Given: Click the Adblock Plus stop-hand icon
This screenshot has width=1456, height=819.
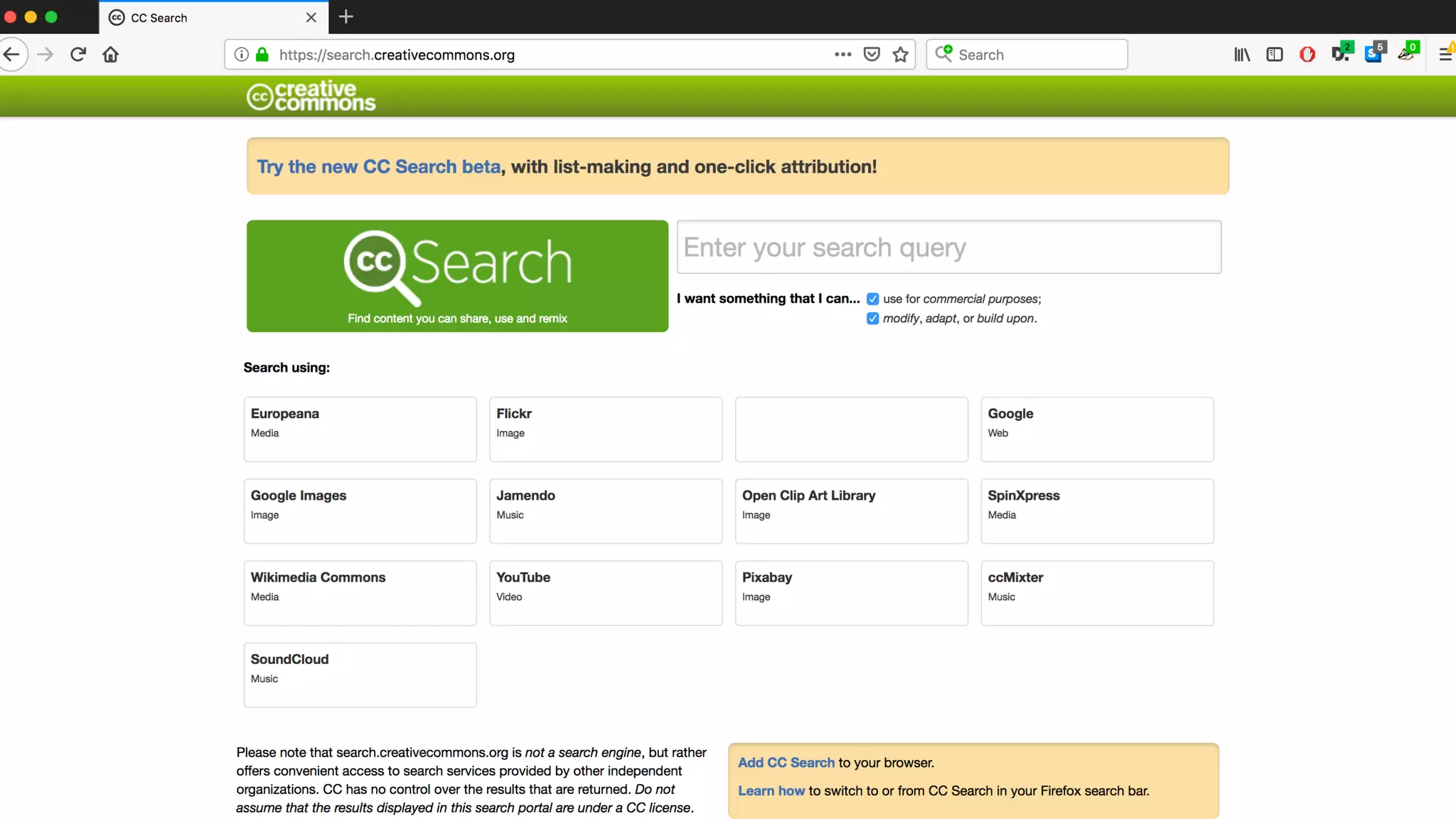Looking at the screenshot, I should [1307, 55].
